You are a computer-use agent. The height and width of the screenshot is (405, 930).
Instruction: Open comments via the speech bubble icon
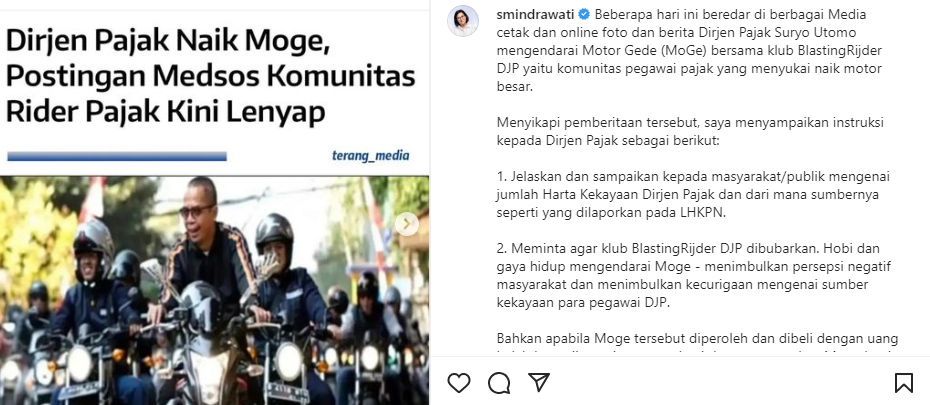pos(499,383)
